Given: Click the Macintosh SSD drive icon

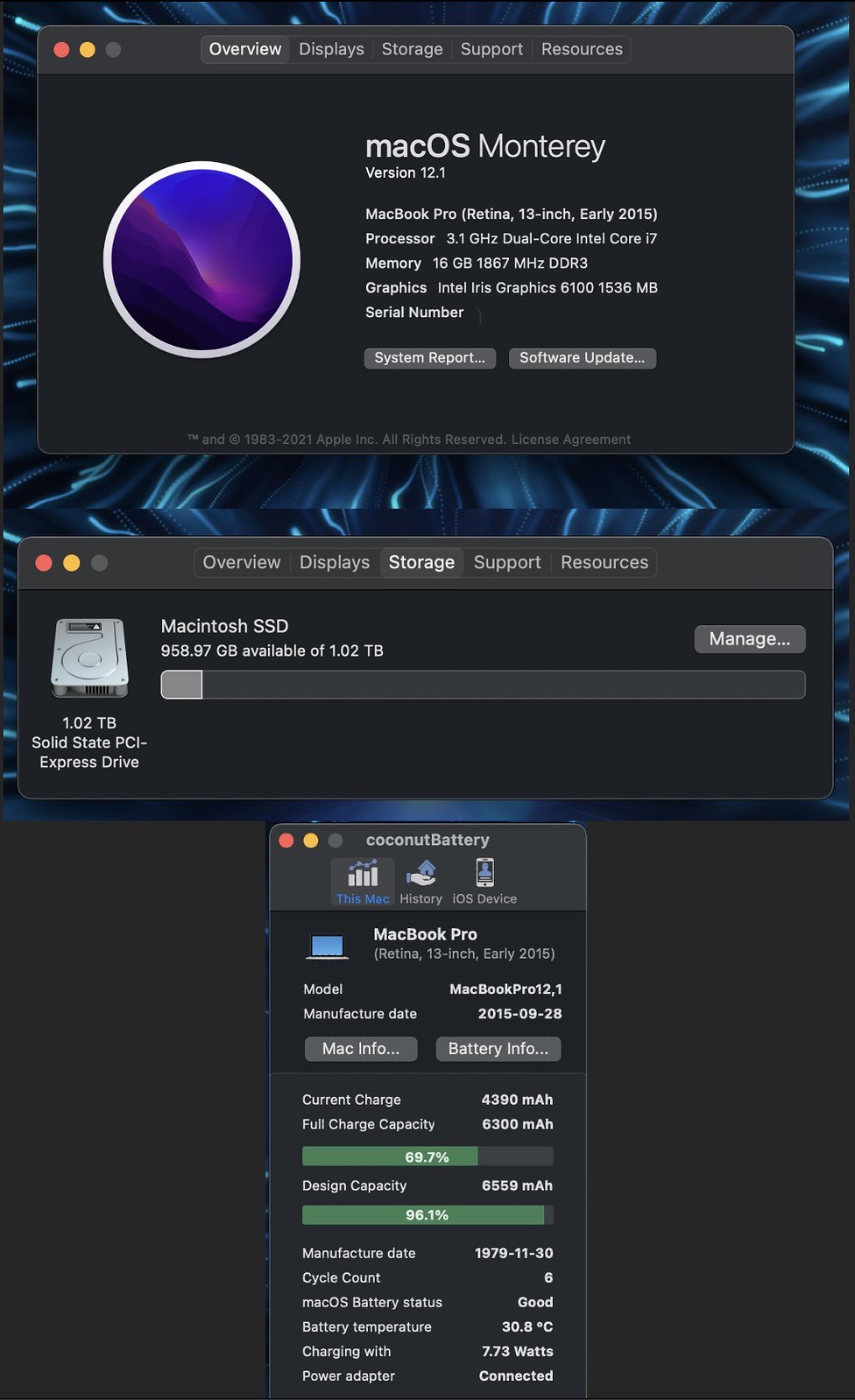Looking at the screenshot, I should click(89, 658).
